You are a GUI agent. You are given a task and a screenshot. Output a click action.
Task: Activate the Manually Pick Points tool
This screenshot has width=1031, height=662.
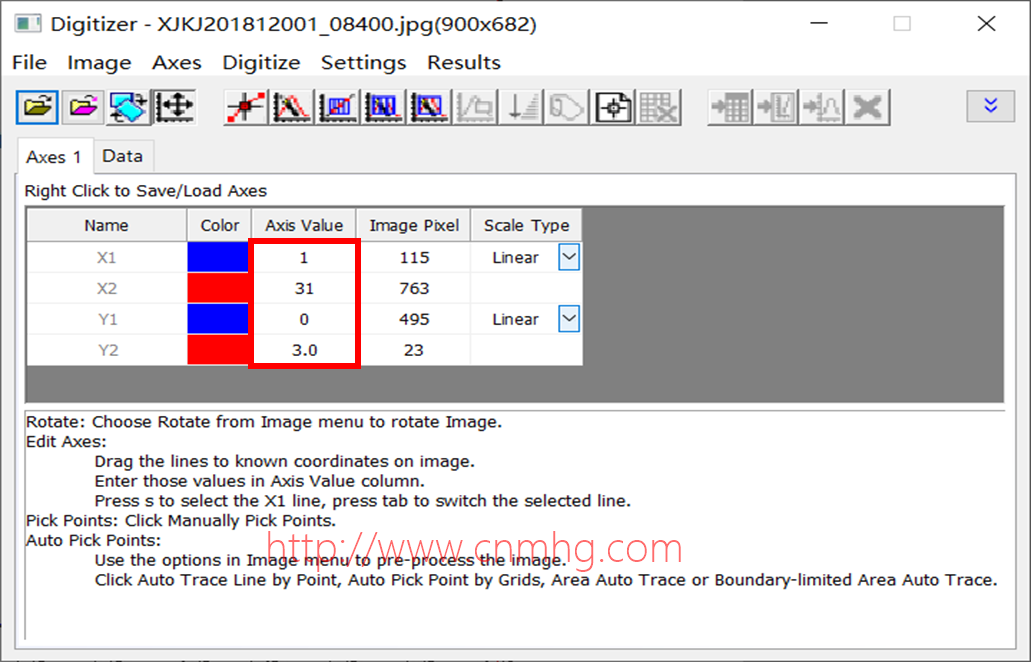point(245,106)
